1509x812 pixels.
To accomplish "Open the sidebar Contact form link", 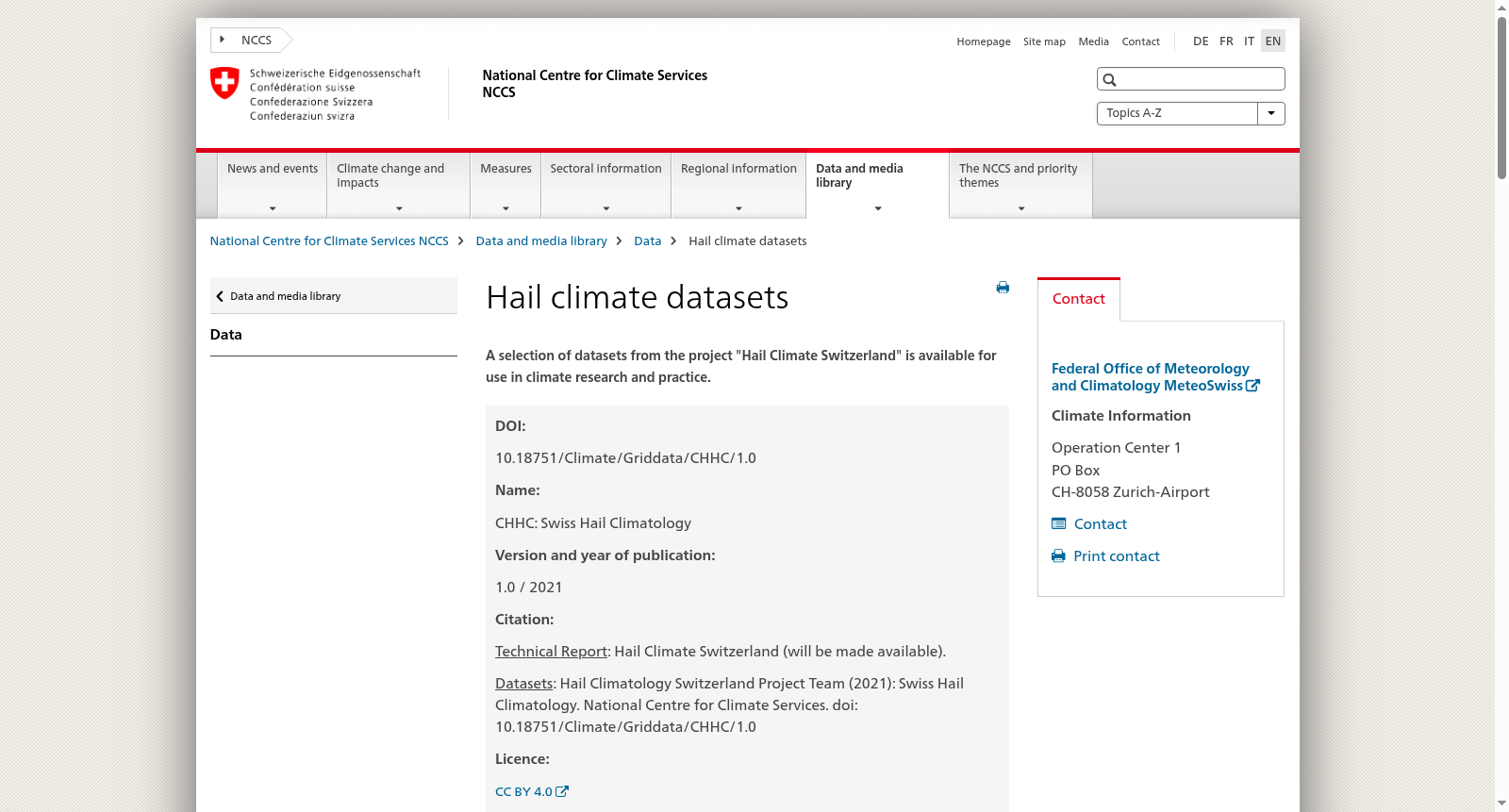I will coord(1100,524).
